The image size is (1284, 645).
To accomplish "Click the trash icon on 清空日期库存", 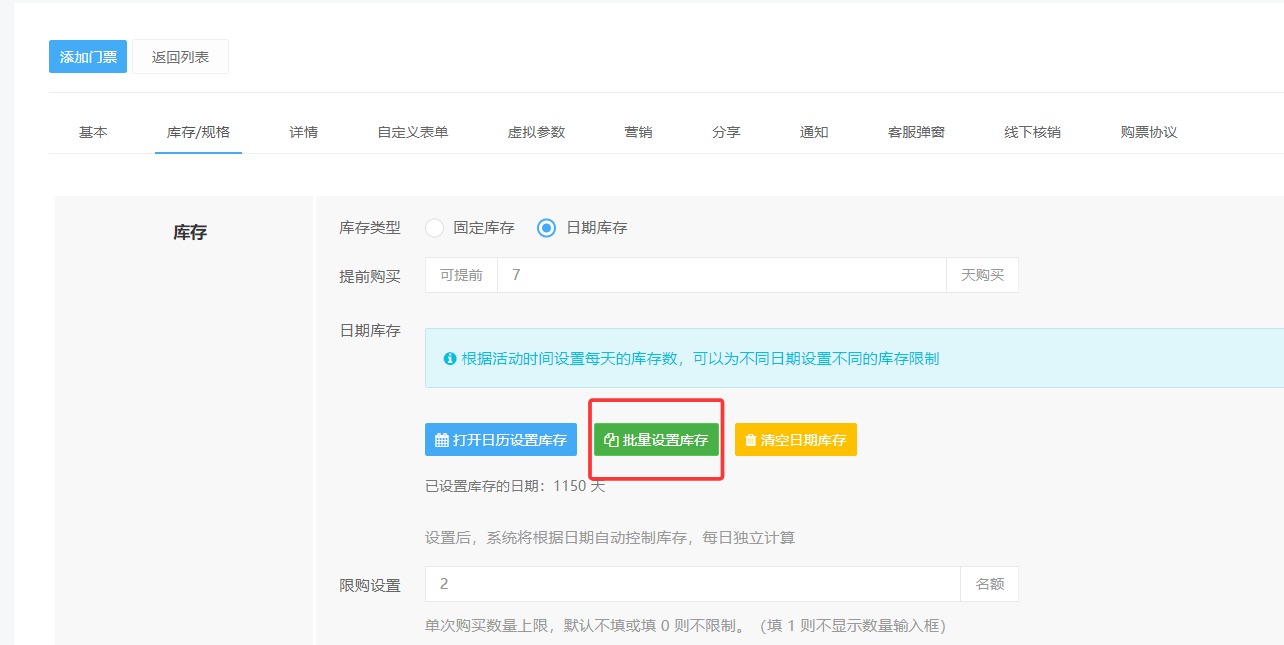I will coord(751,440).
